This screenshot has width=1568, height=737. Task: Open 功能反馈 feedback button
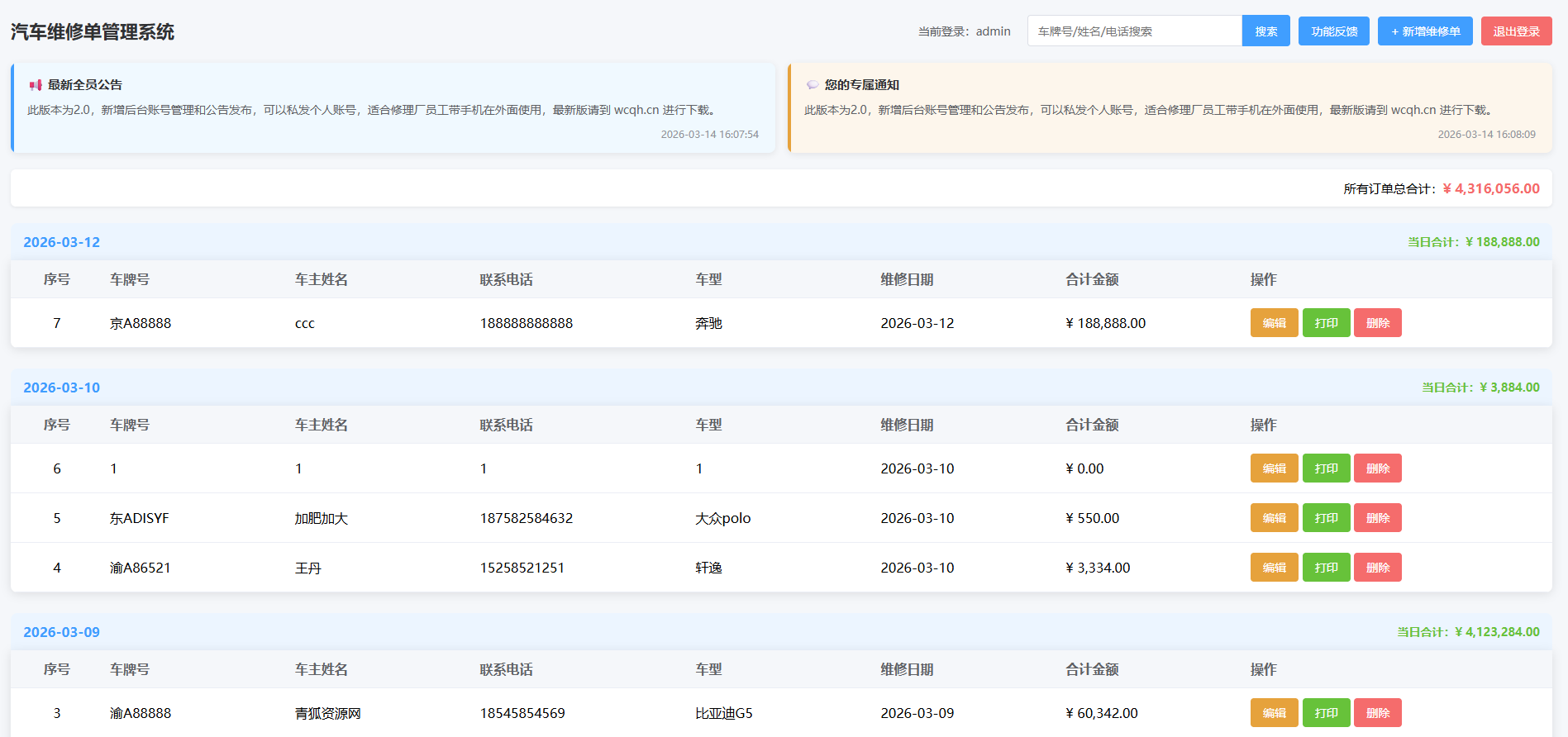pyautogui.click(x=1333, y=31)
